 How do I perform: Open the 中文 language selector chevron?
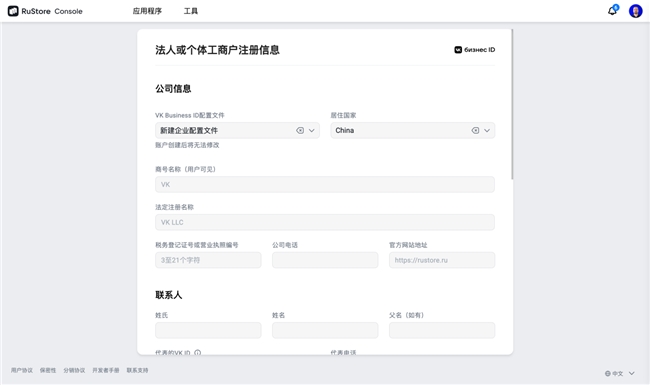[x=631, y=373]
